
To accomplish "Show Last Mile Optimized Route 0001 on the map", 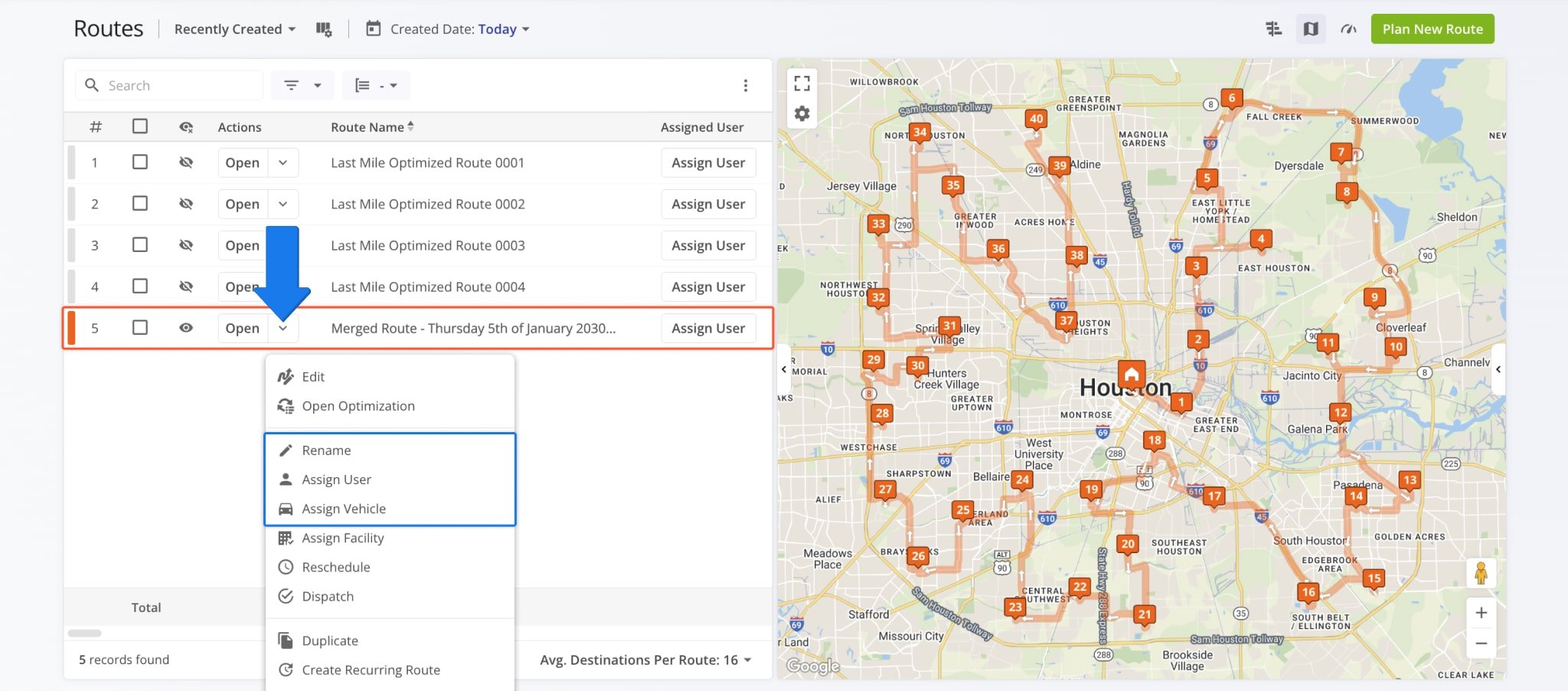I will coord(186,162).
